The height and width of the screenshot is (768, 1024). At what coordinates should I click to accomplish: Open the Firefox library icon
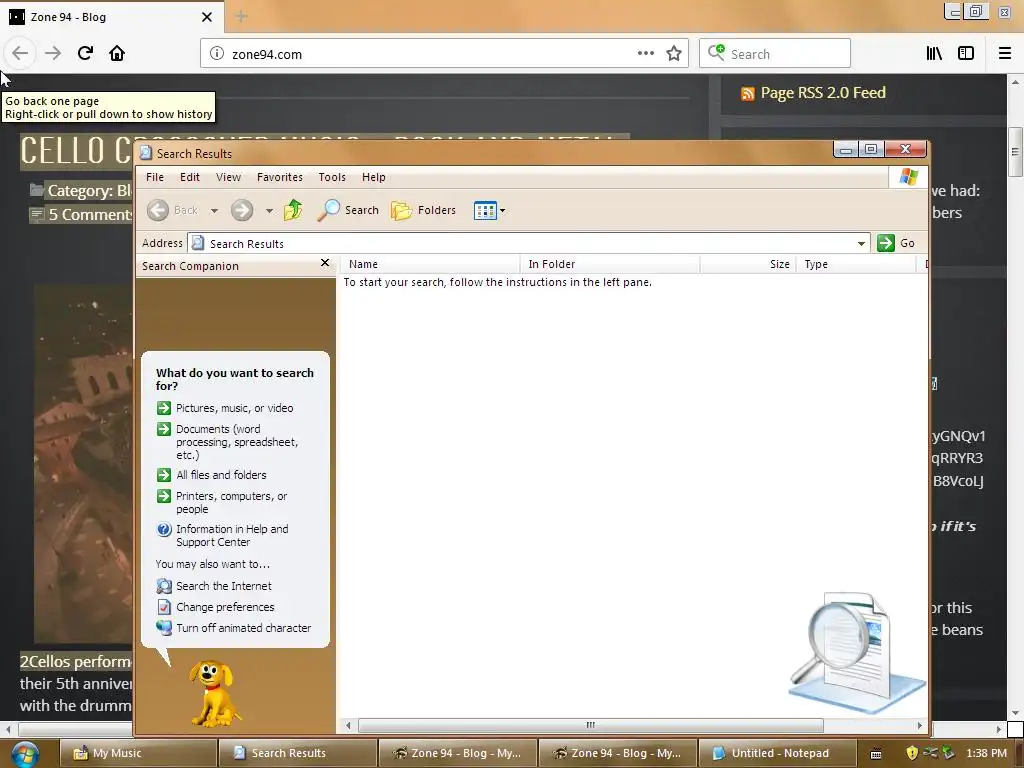click(x=934, y=54)
